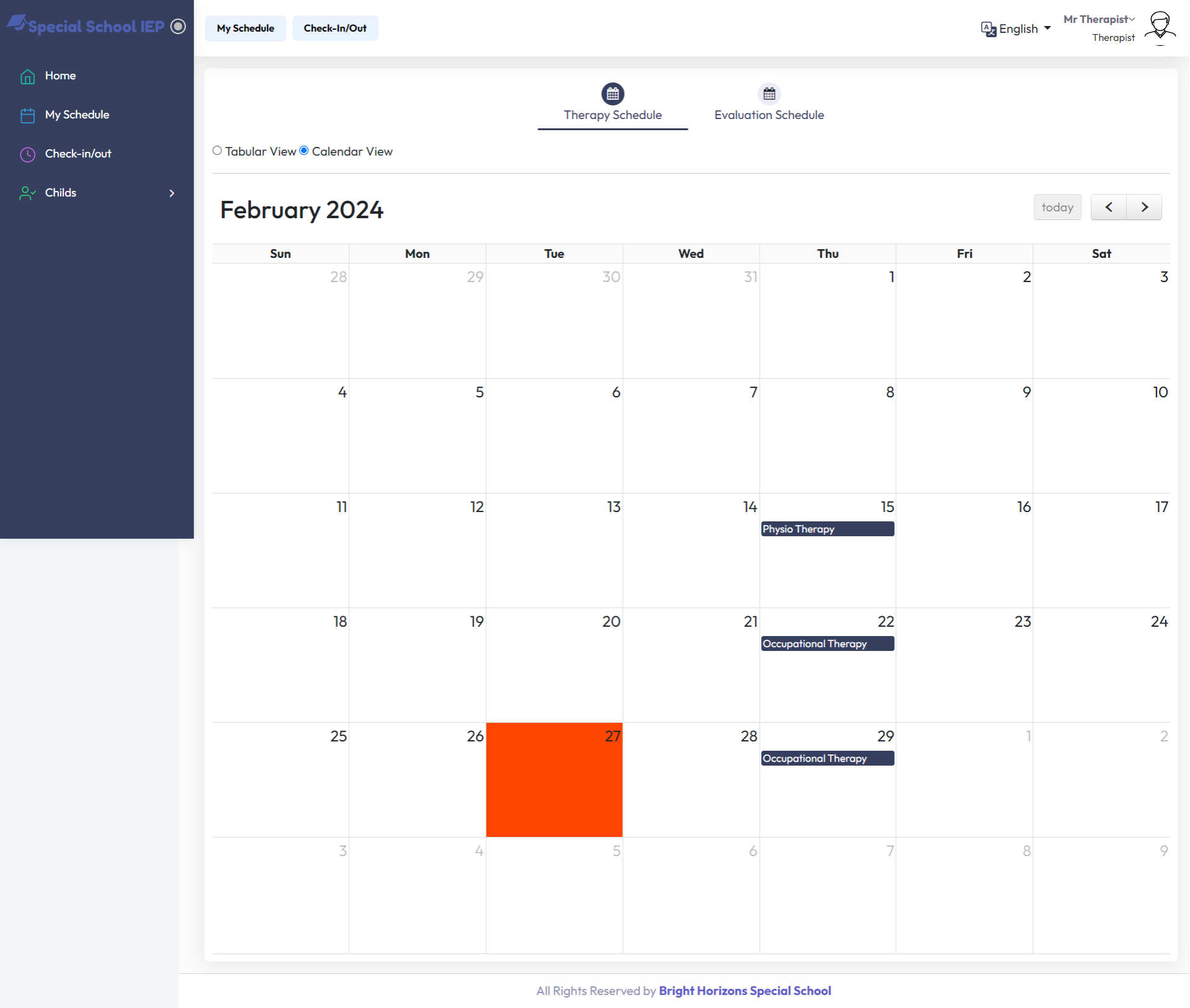Click the Therapy Schedule calendar icon
Screen dimensions: 1190x1008
coord(612,94)
